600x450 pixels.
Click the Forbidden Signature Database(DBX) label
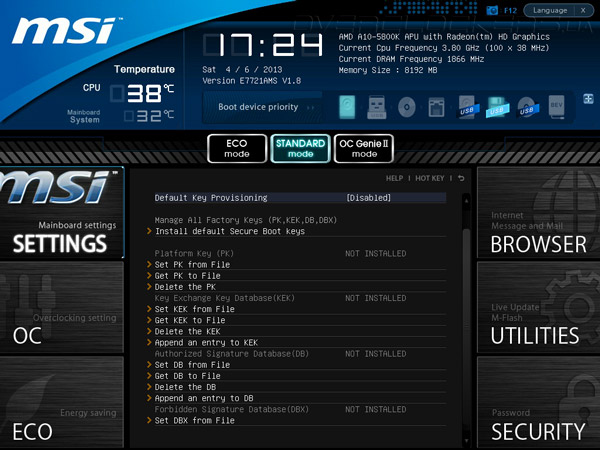(x=232, y=409)
